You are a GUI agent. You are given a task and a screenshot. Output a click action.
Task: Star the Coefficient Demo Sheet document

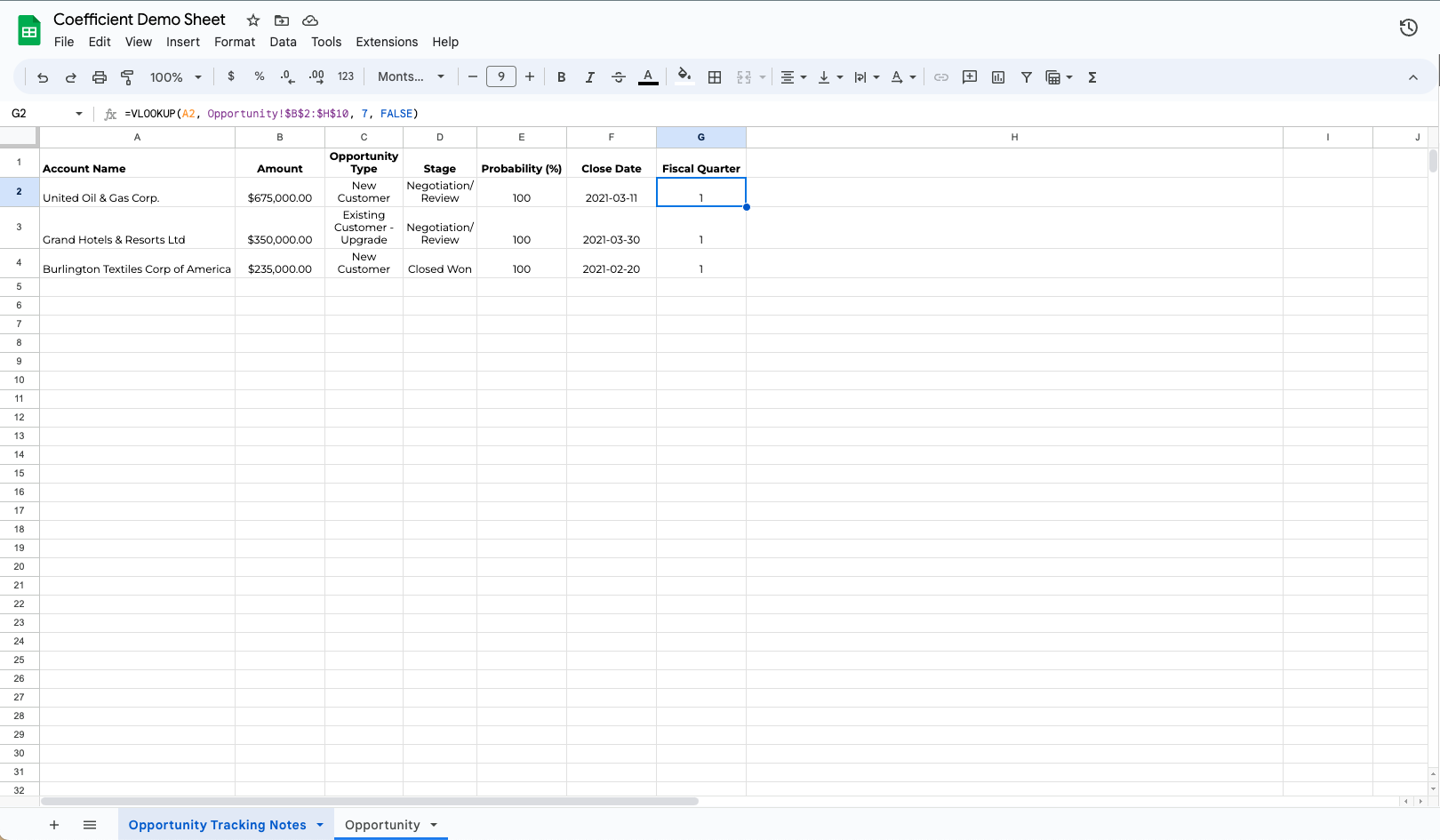[x=253, y=20]
